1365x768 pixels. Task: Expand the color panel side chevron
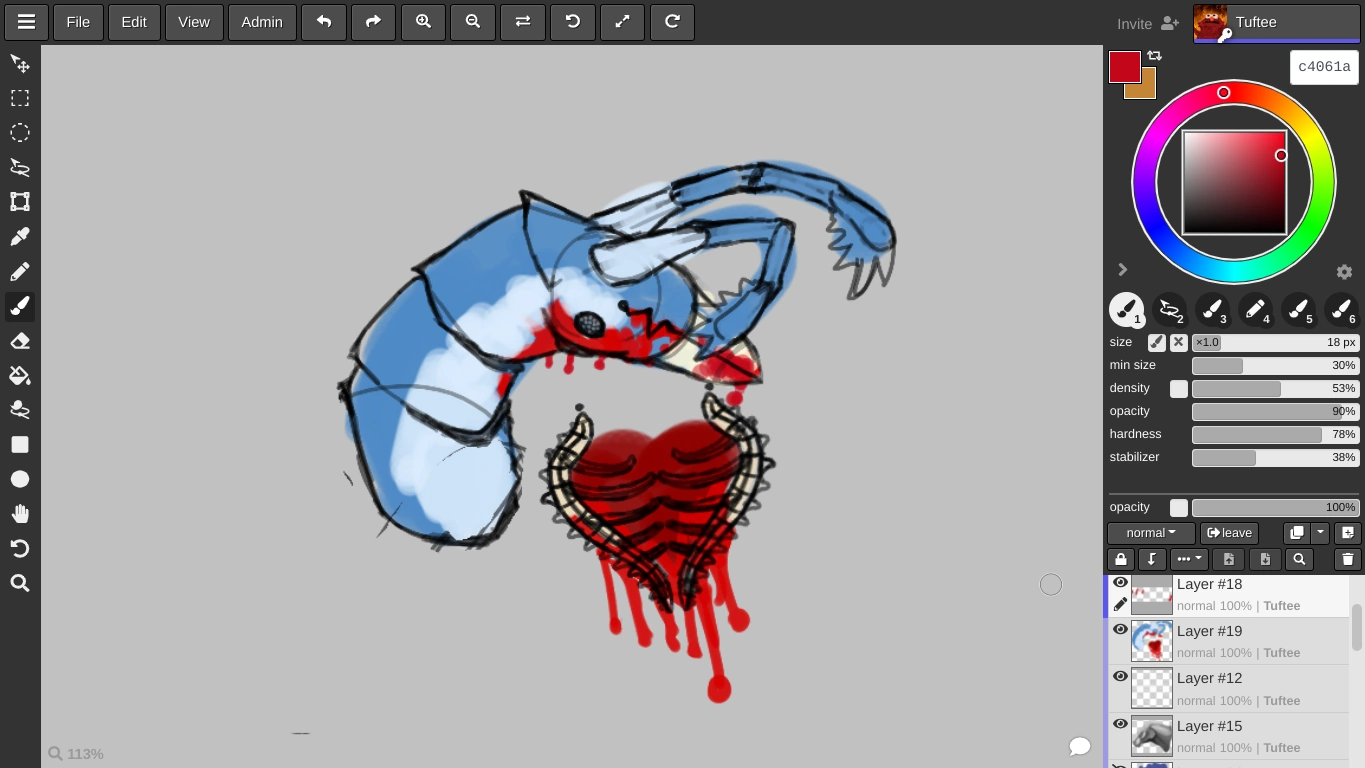pyautogui.click(x=1122, y=270)
